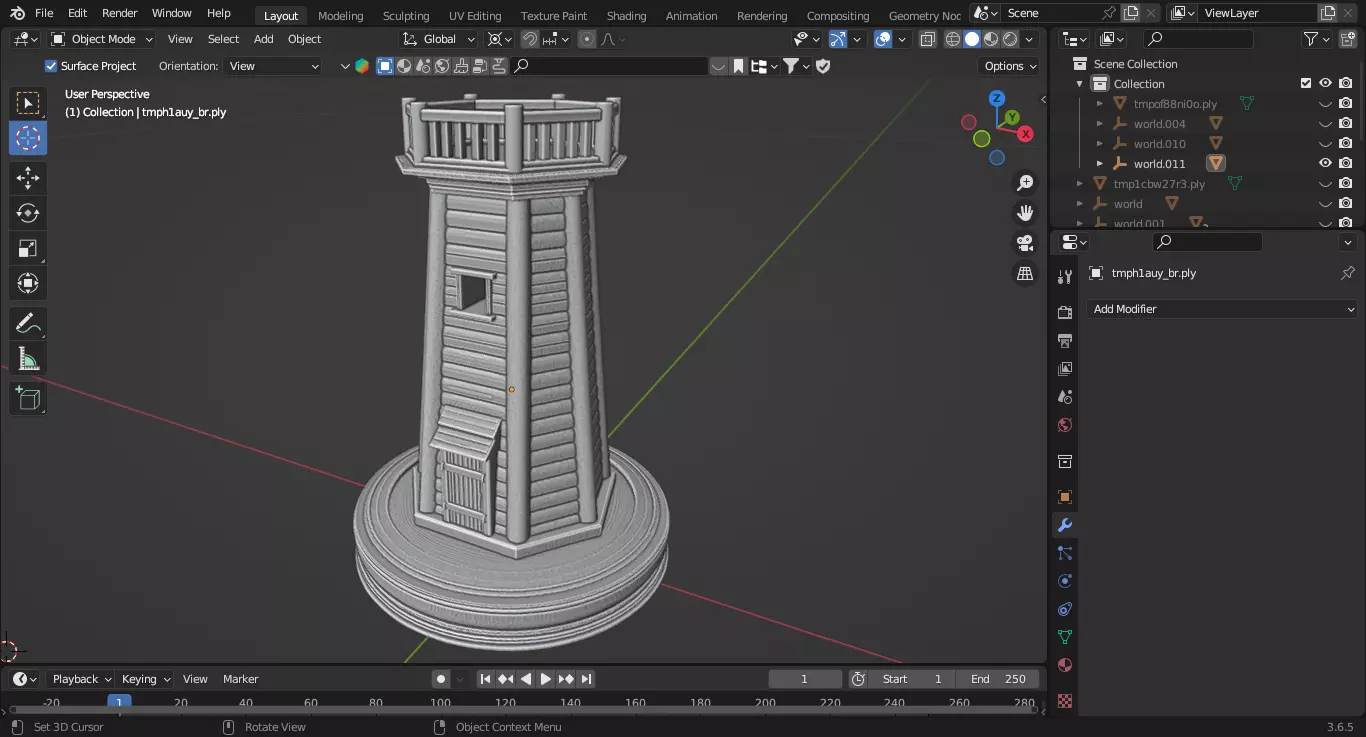
Task: Open the Object Constraints properties tab
Action: tap(1065, 609)
